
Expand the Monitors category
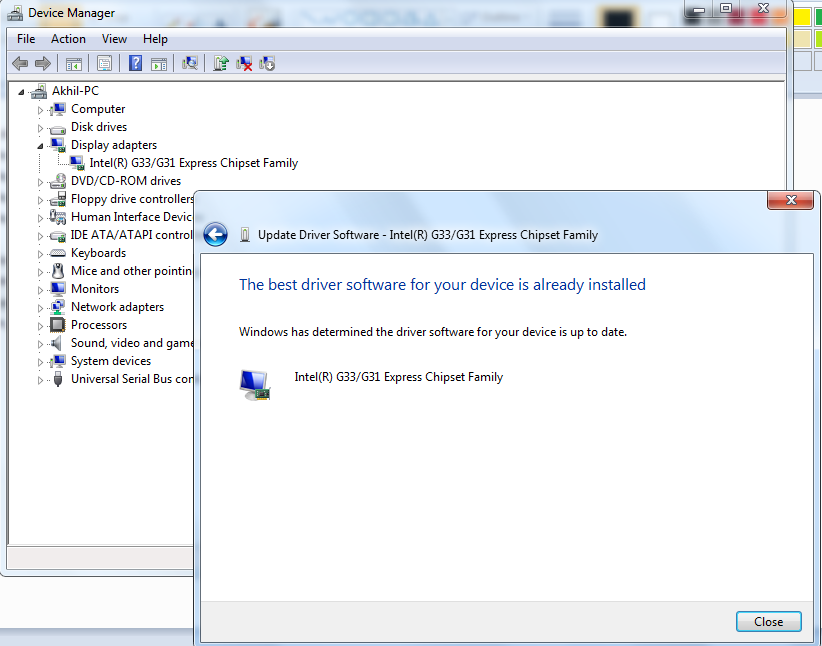[x=40, y=290]
